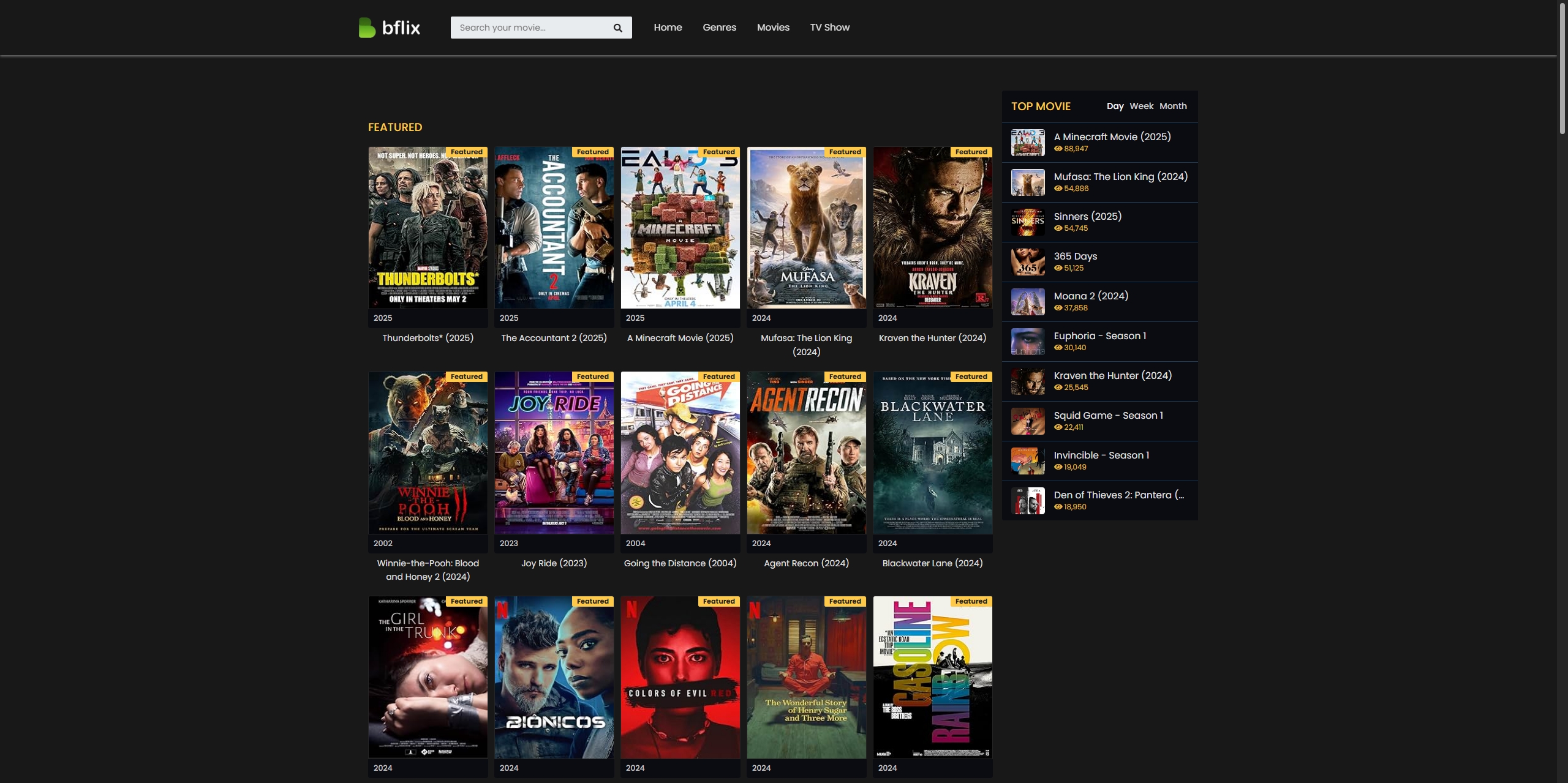This screenshot has height=783, width=1568.
Task: Click 365 Days small thumbnail in Top Movie
Action: coord(1027,262)
